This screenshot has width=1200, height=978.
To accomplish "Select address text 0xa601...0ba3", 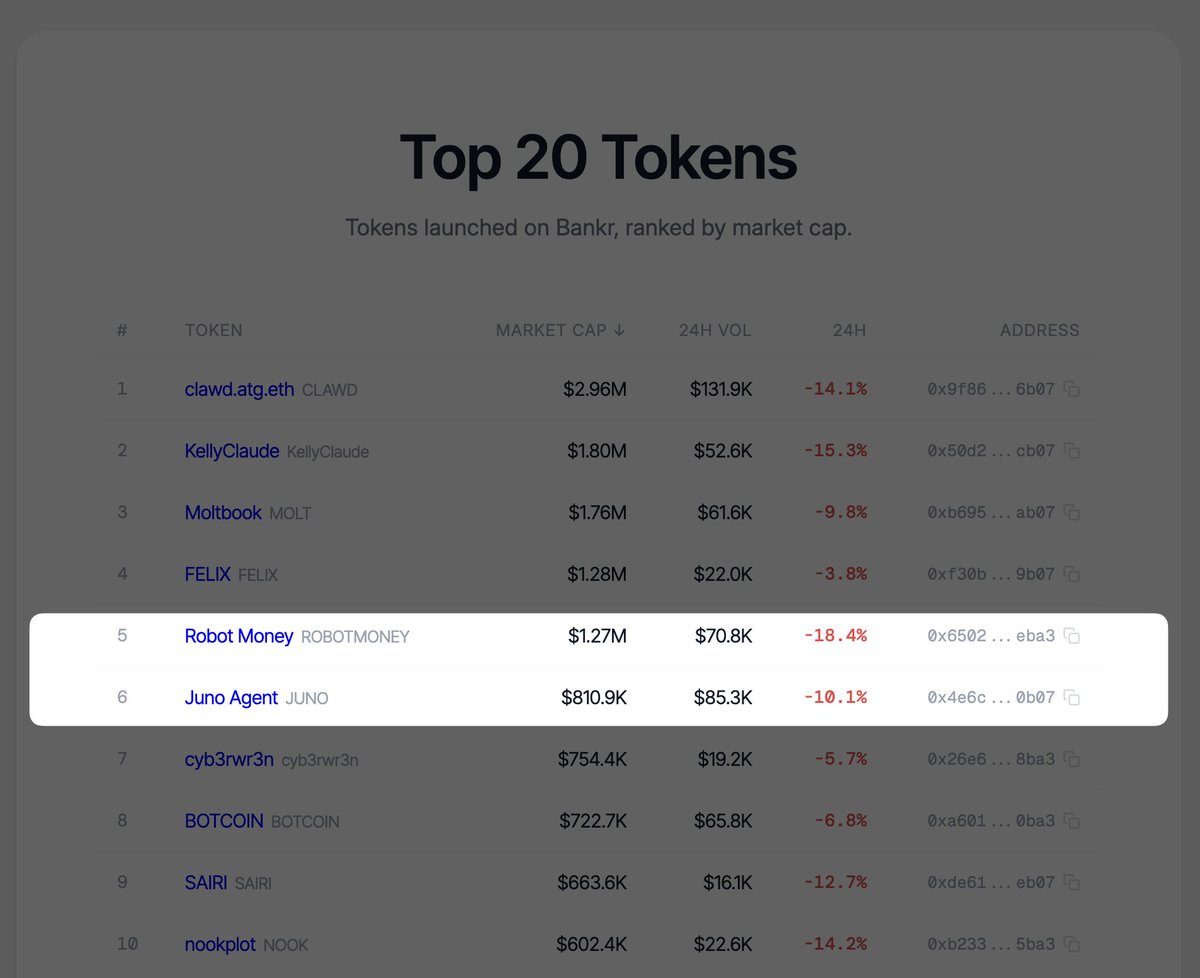I will coord(991,821).
